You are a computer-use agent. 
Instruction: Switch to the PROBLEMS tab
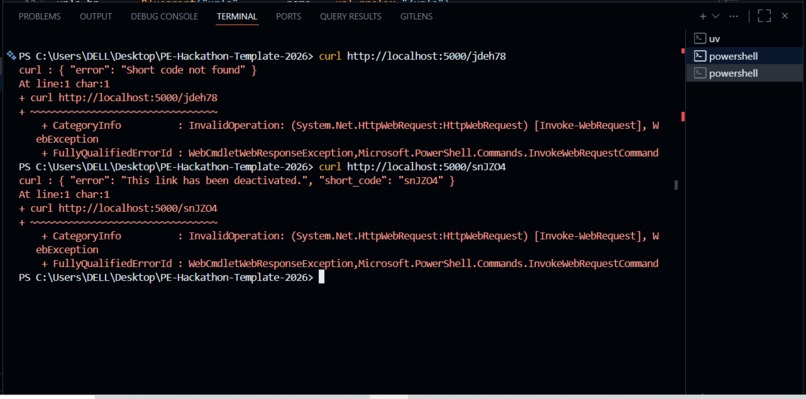pyautogui.click(x=39, y=16)
